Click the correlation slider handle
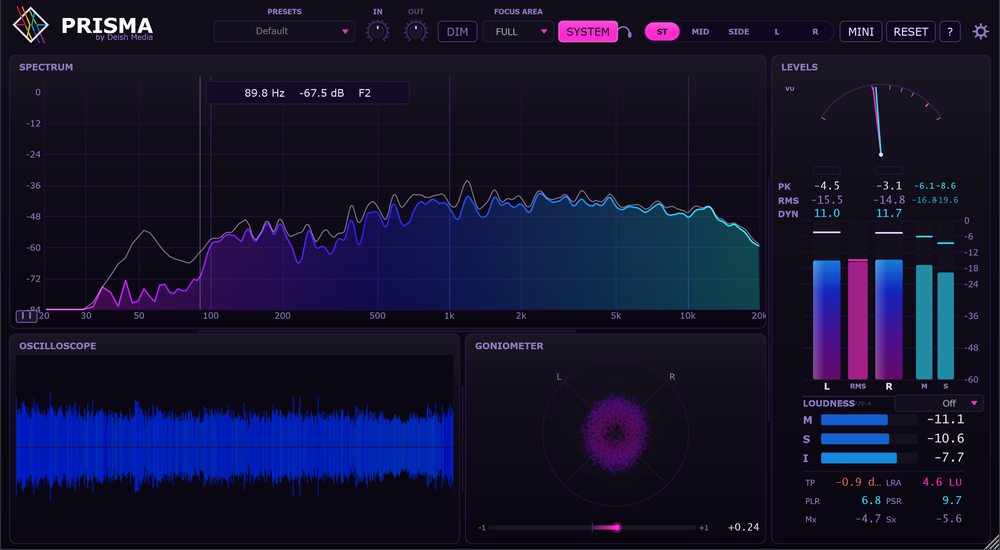 tap(616, 528)
